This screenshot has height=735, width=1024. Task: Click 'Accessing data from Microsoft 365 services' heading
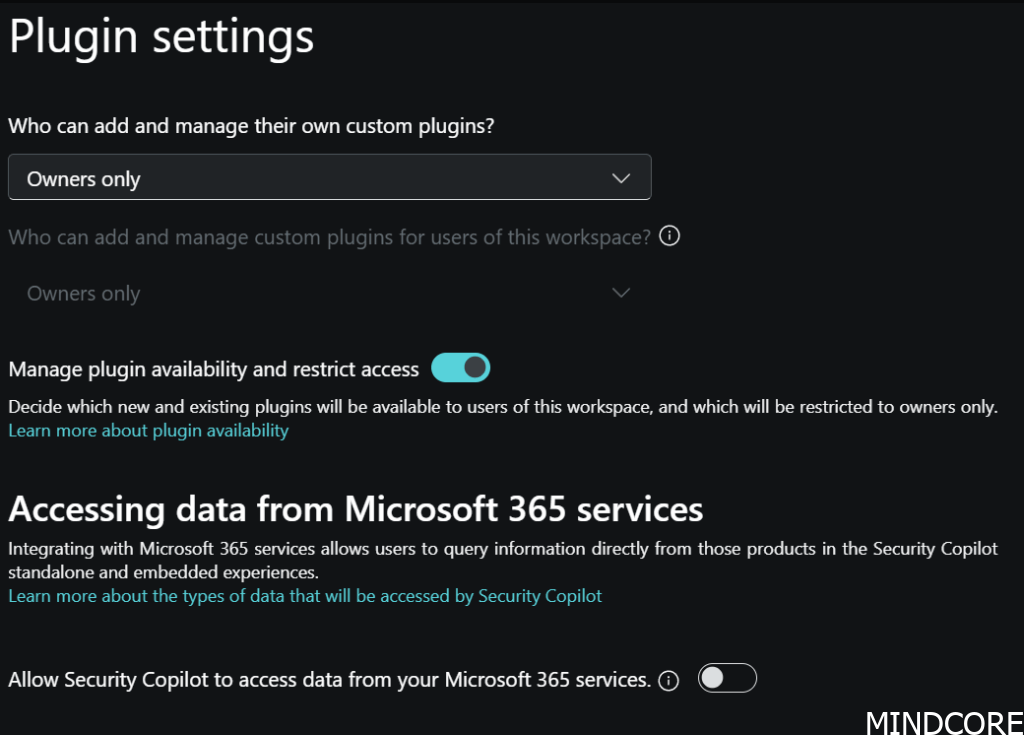pyautogui.click(x=355, y=509)
